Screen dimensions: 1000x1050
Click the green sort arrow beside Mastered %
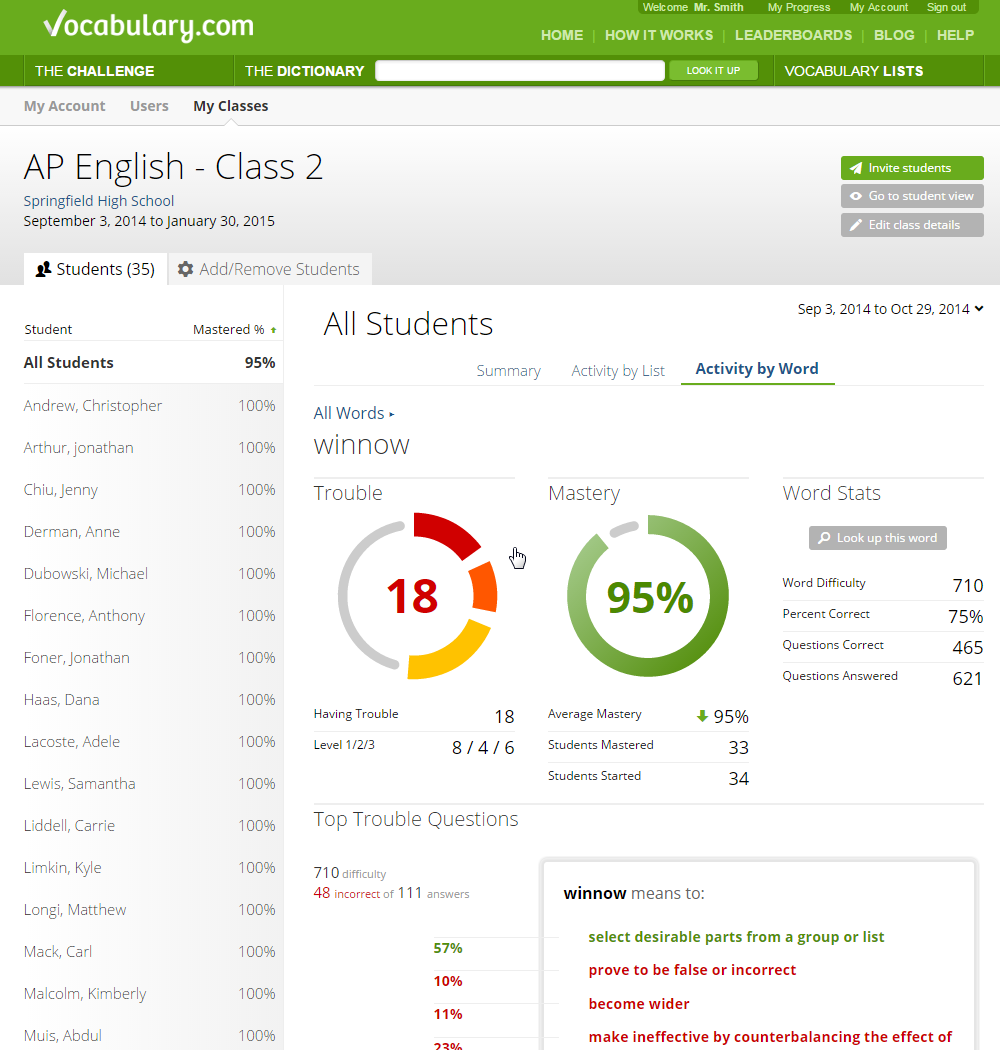(273, 330)
